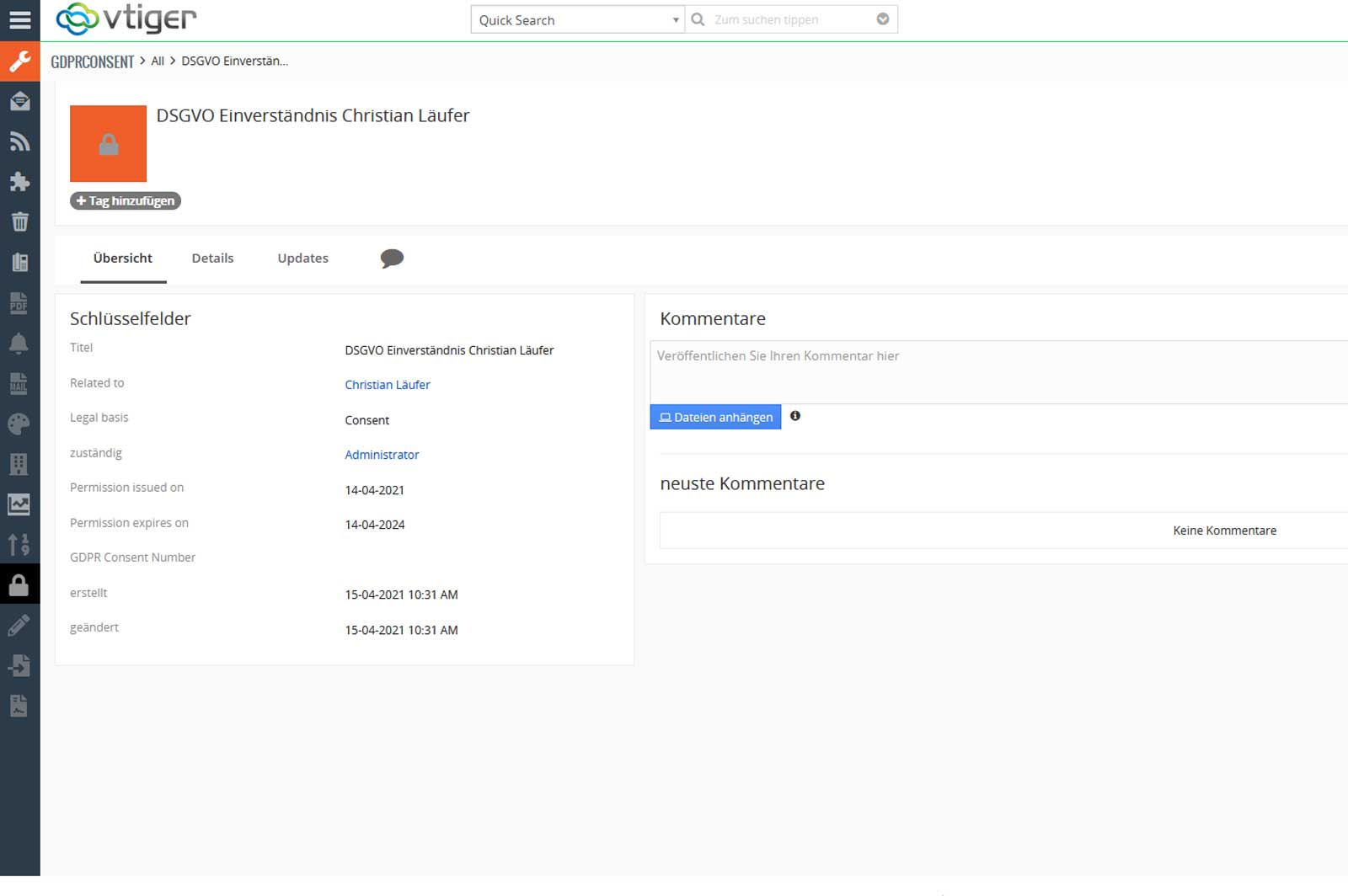The width and height of the screenshot is (1348, 896).
Task: Open the envelope mail icon in sidebar
Action: point(19,102)
